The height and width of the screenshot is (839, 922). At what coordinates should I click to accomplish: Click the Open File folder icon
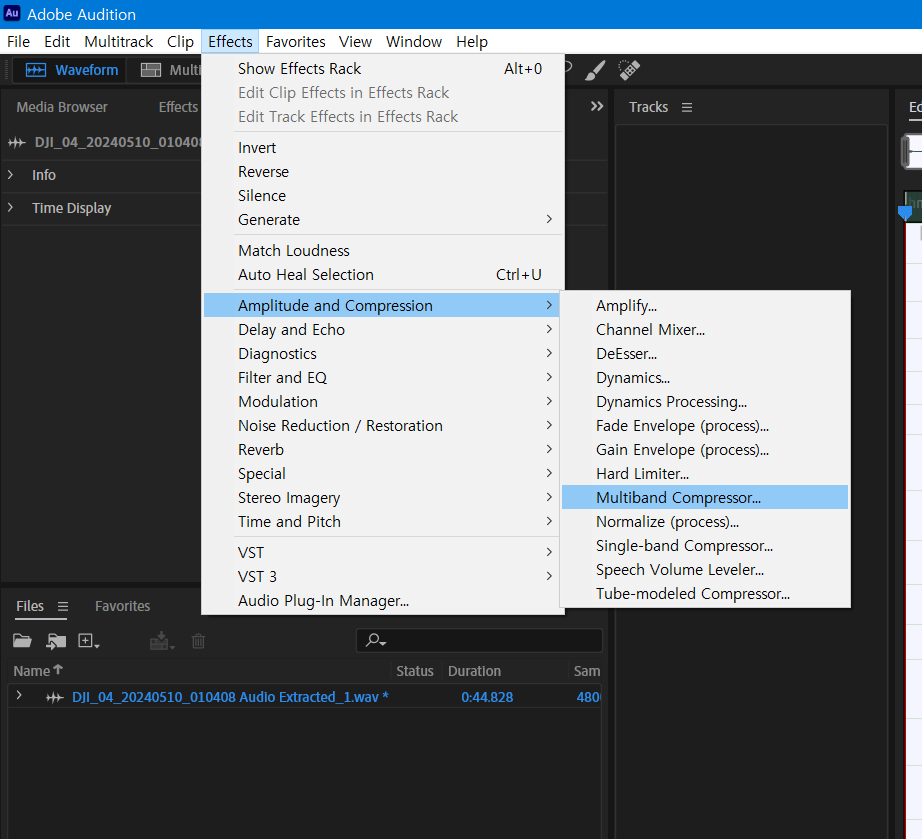click(22, 641)
